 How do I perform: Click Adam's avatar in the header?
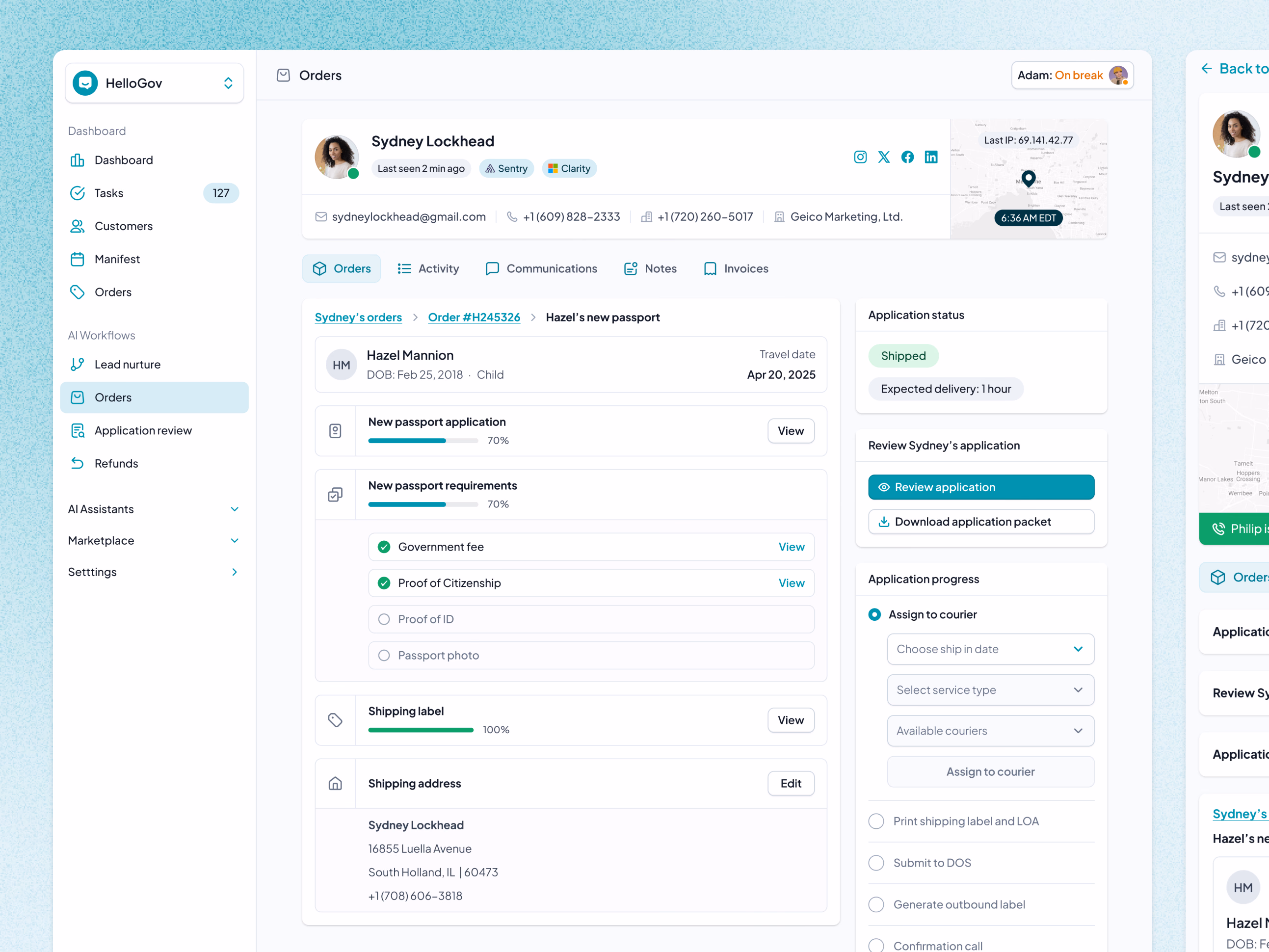pyautogui.click(x=1117, y=75)
